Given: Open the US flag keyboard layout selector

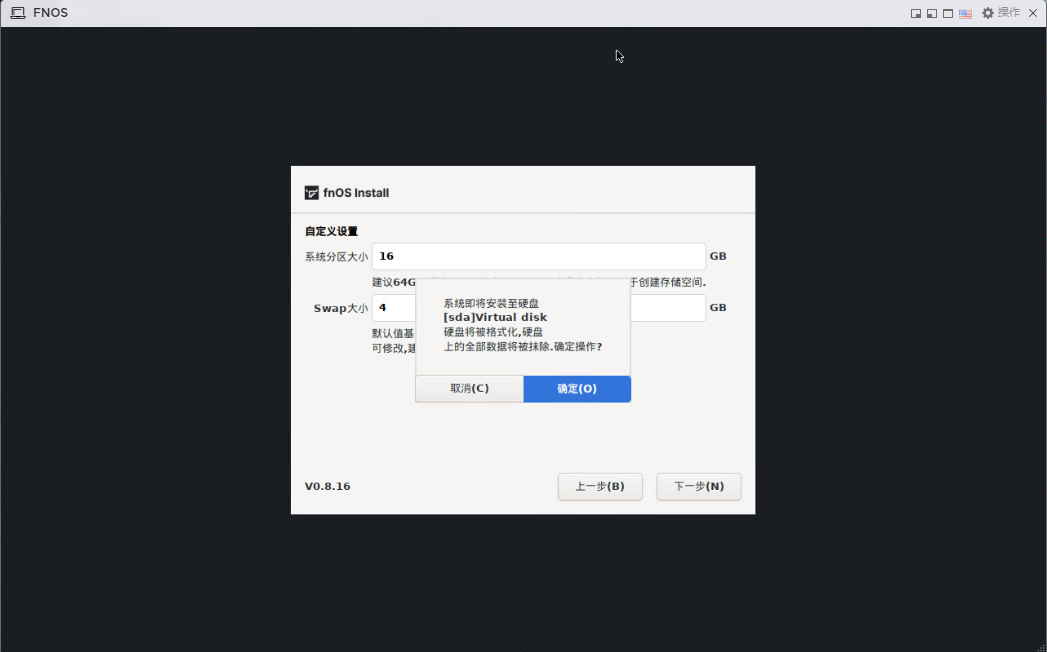Looking at the screenshot, I should [x=965, y=13].
